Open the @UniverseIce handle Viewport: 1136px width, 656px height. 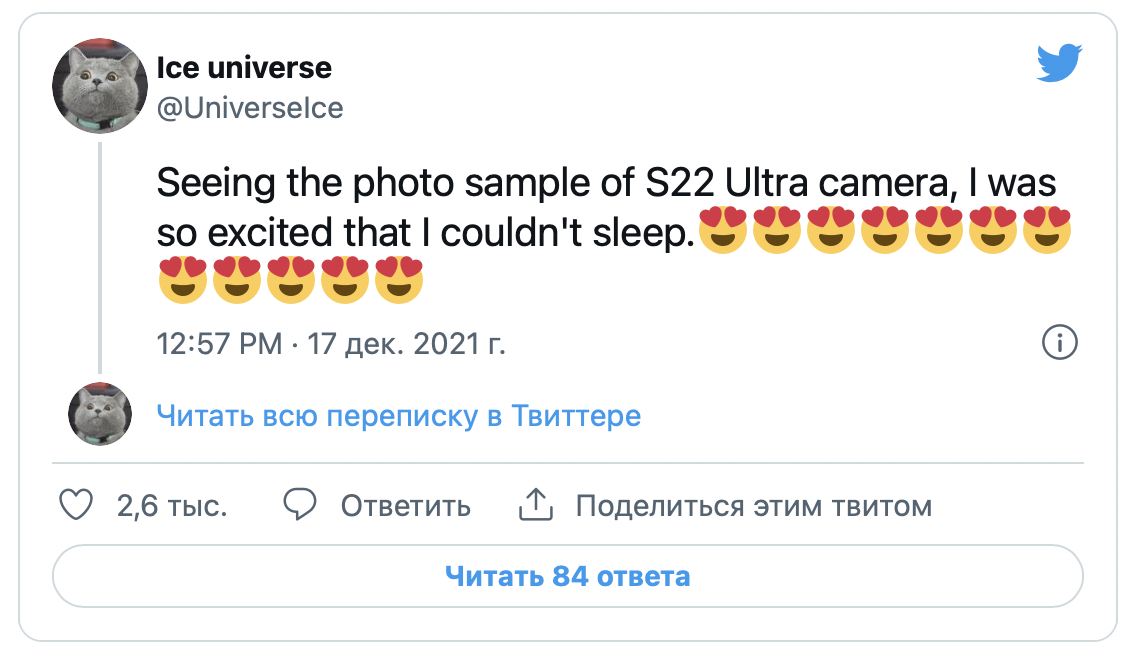(x=250, y=108)
